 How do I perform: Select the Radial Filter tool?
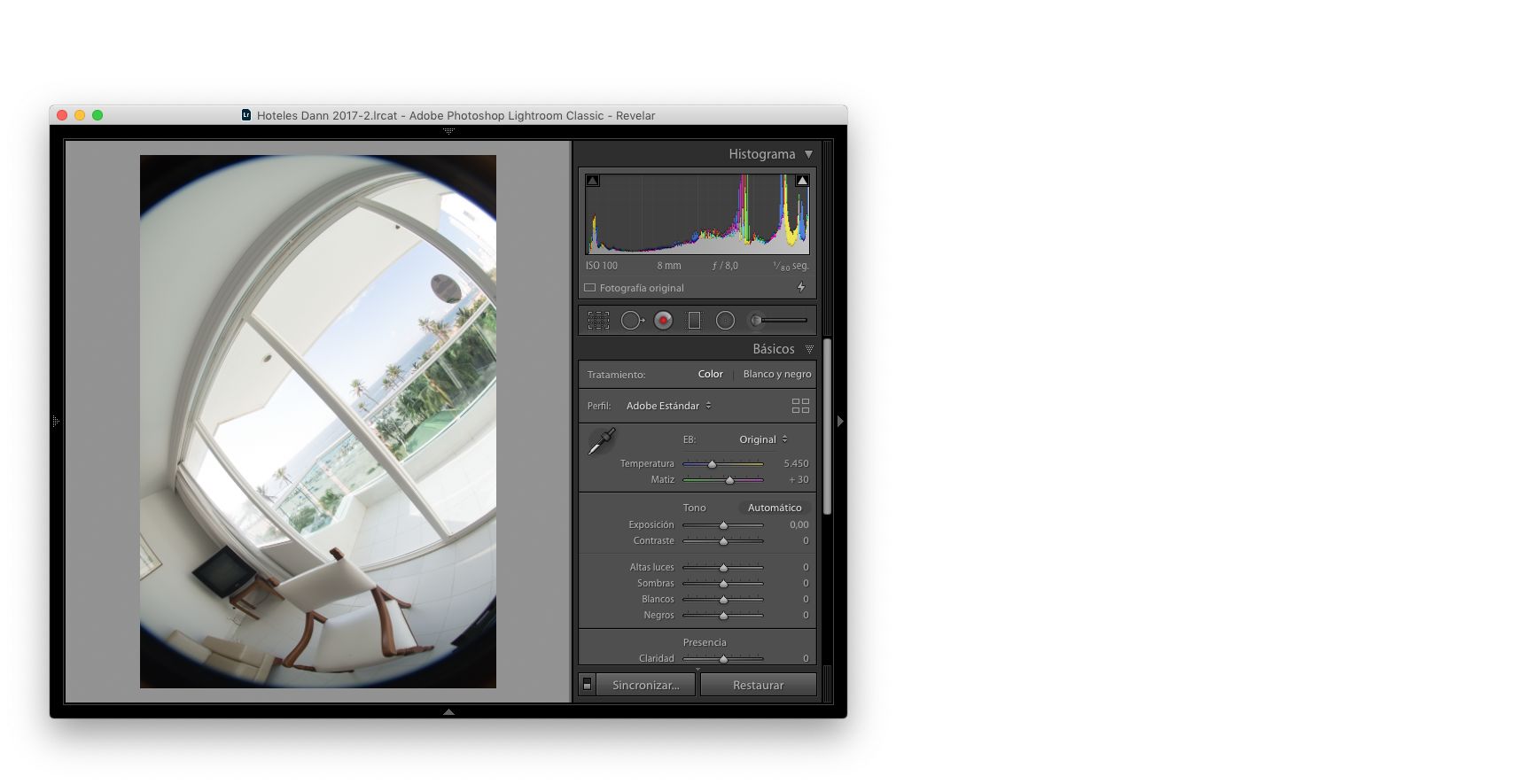point(725,321)
